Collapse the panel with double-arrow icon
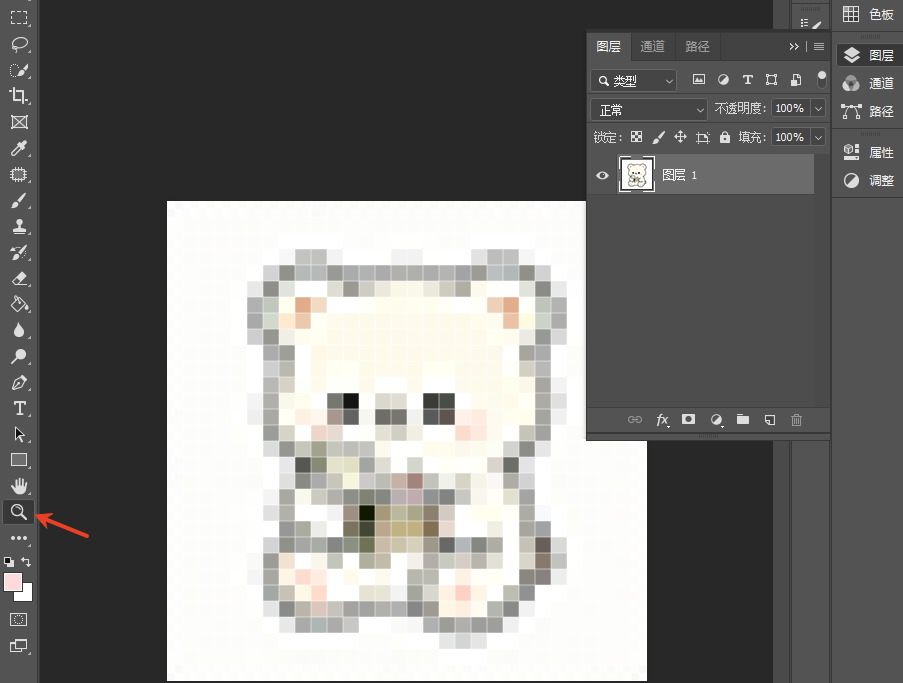This screenshot has width=903, height=683. (794, 47)
